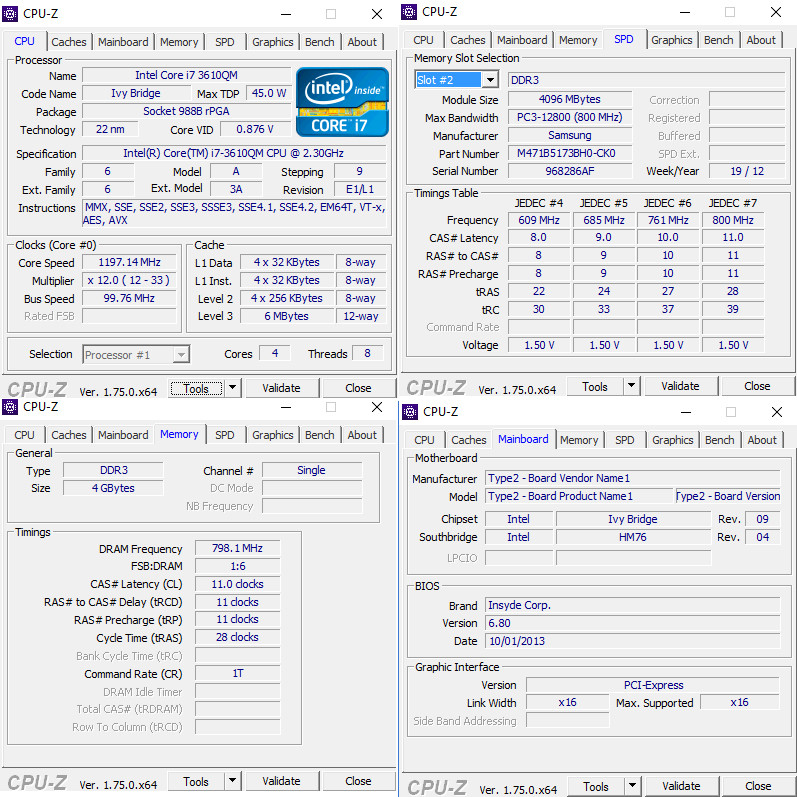Image resolution: width=797 pixels, height=797 pixels.
Task: Expand Tools arrow in SPD window
Action: point(631,386)
